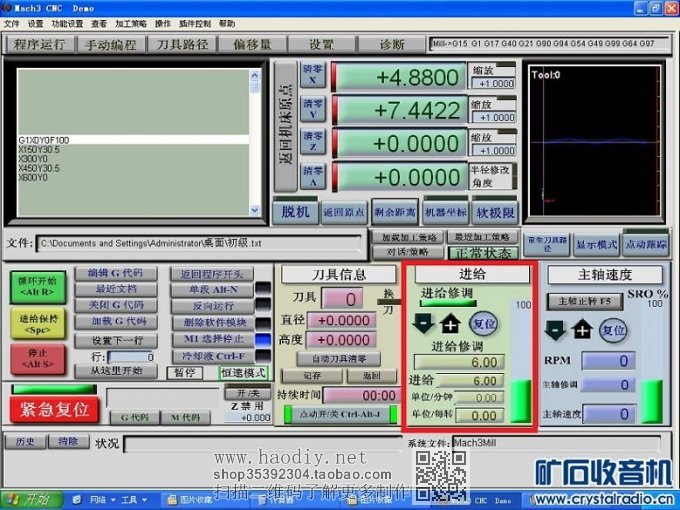Switch to the 诊断 diagnostics tab
The width and height of the screenshot is (680, 510).
tap(392, 45)
